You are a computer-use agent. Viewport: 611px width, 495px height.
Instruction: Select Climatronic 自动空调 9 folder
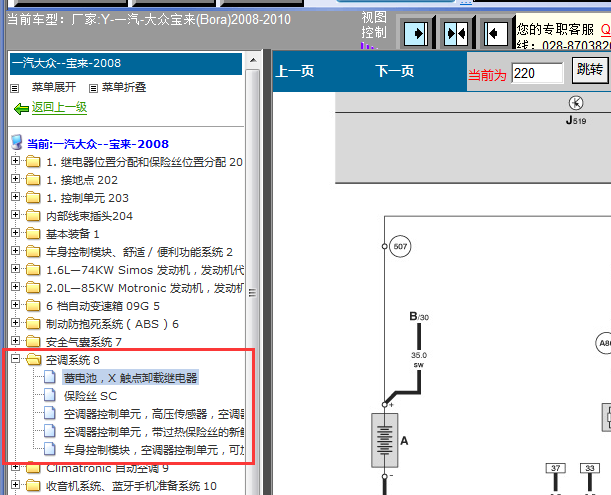pyautogui.click(x=108, y=468)
